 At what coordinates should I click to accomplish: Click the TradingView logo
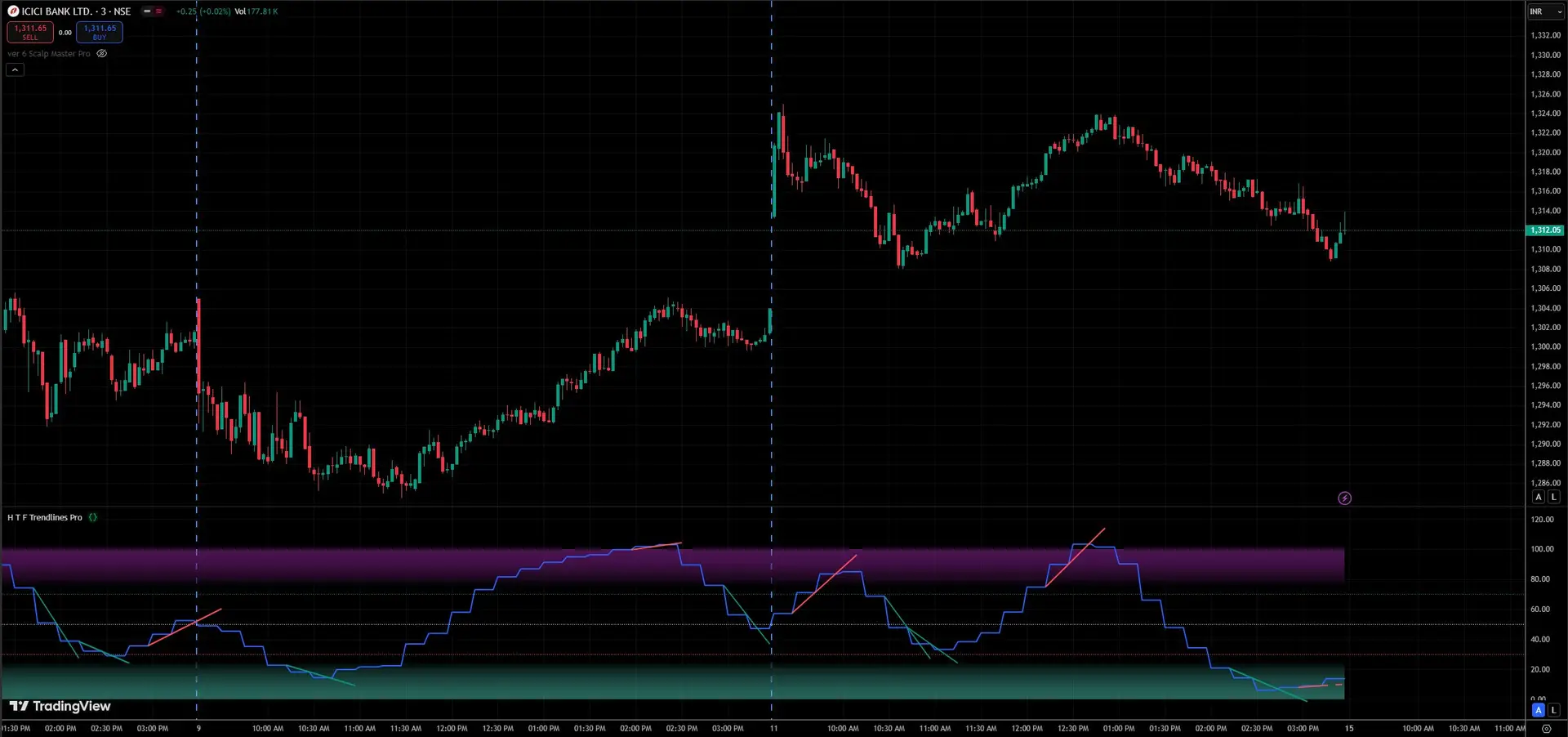(x=60, y=706)
